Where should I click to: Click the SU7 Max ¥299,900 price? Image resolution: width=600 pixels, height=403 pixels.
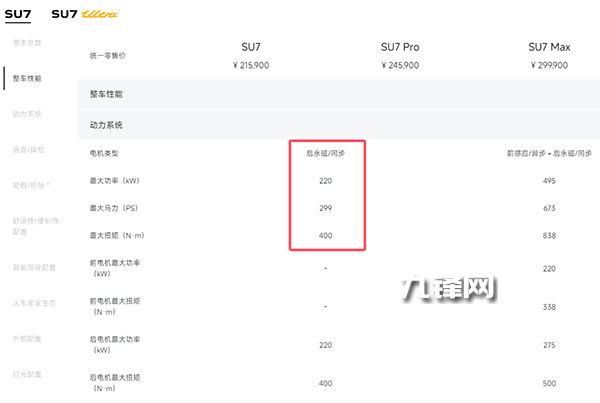[548, 65]
